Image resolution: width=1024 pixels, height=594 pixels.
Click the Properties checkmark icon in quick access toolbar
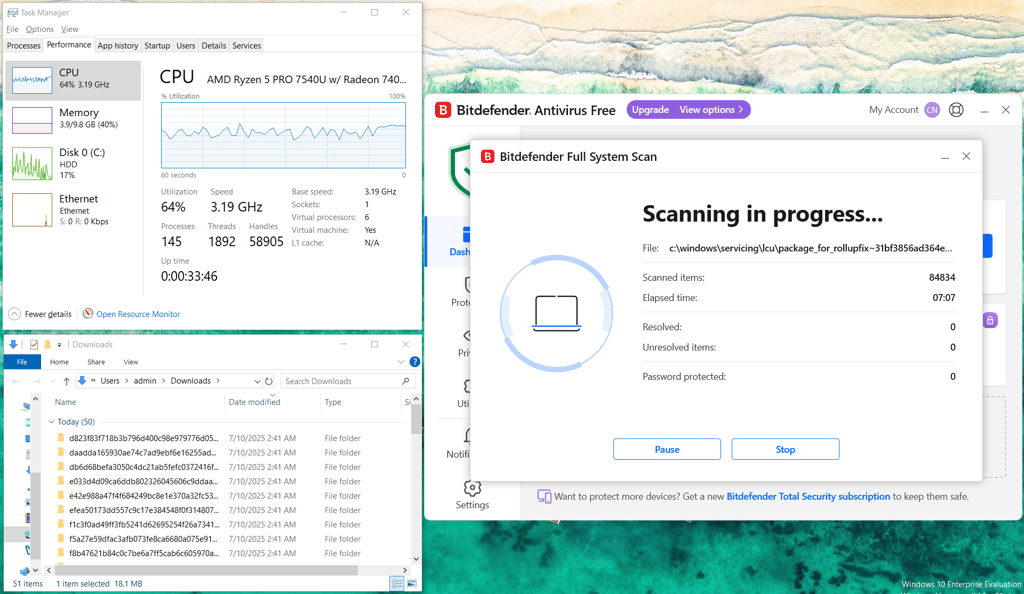pyautogui.click(x=34, y=345)
